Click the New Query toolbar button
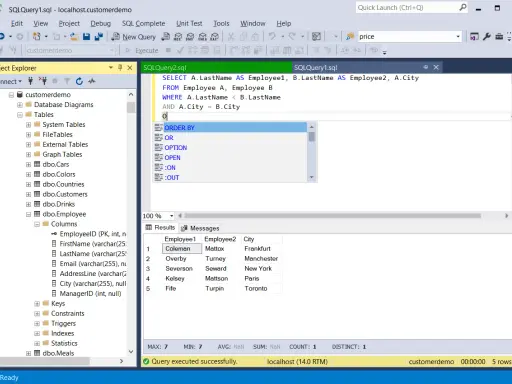The image size is (512, 384). (134, 37)
